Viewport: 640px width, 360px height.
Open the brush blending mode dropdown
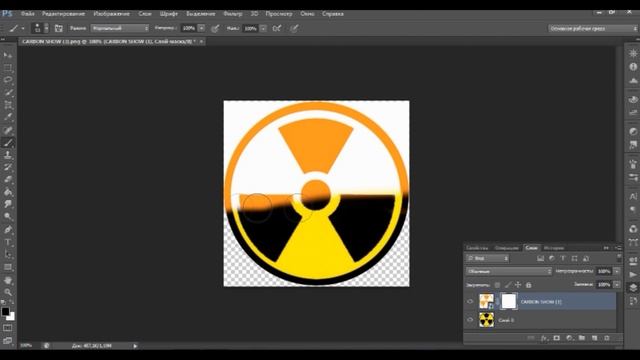tap(120, 28)
